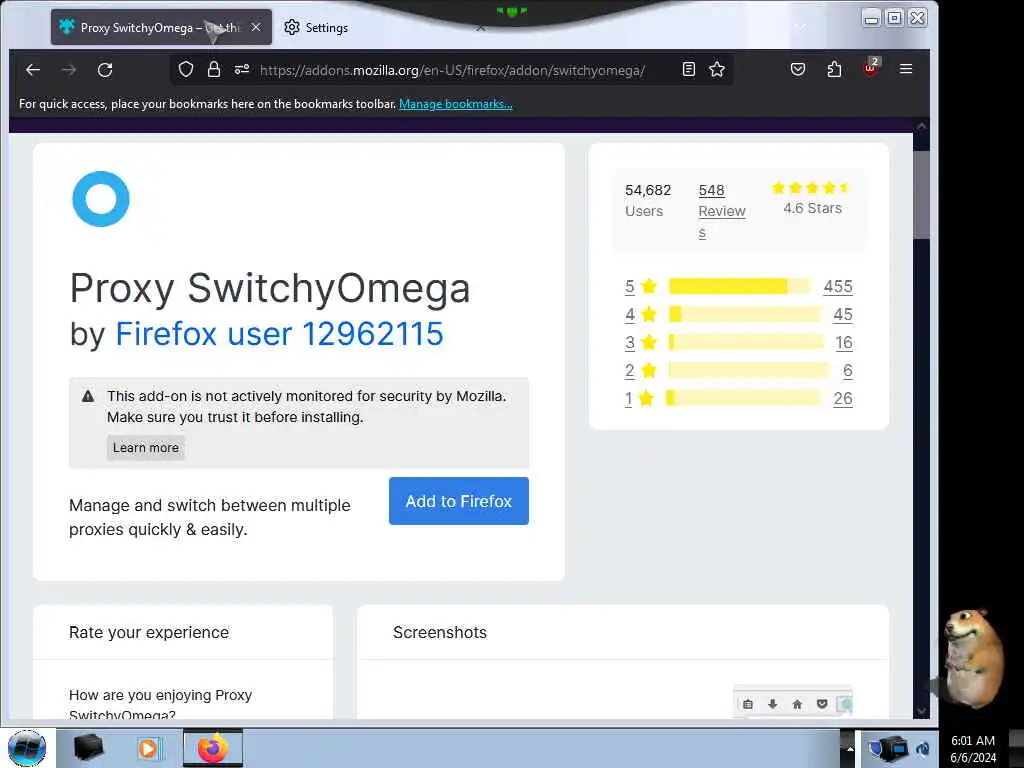Reload the current page
Image resolution: width=1024 pixels, height=768 pixels.
[x=105, y=70]
